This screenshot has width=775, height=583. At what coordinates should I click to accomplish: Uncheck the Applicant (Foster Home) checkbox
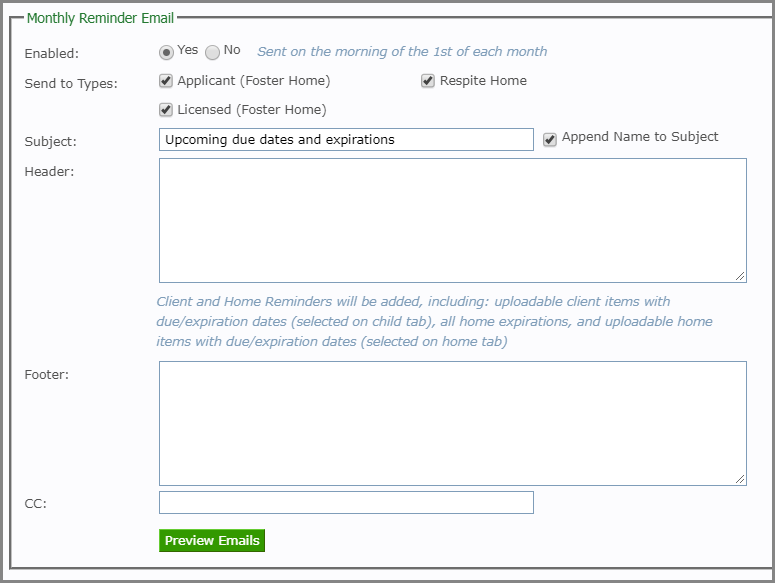coord(166,81)
